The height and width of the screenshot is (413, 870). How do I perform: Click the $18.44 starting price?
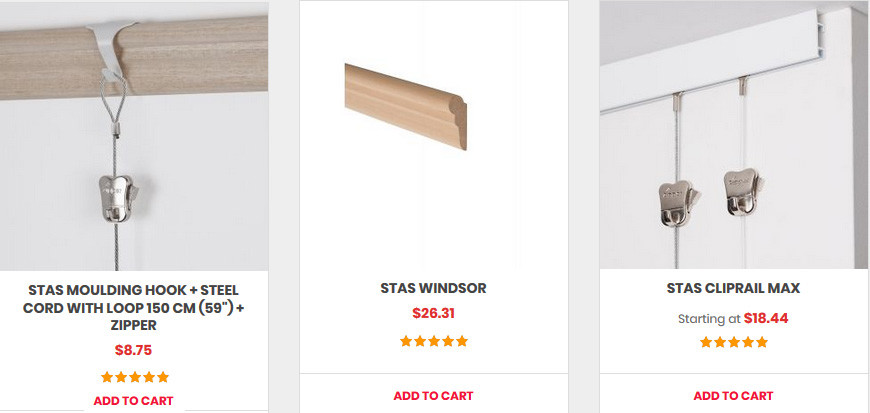[766, 318]
